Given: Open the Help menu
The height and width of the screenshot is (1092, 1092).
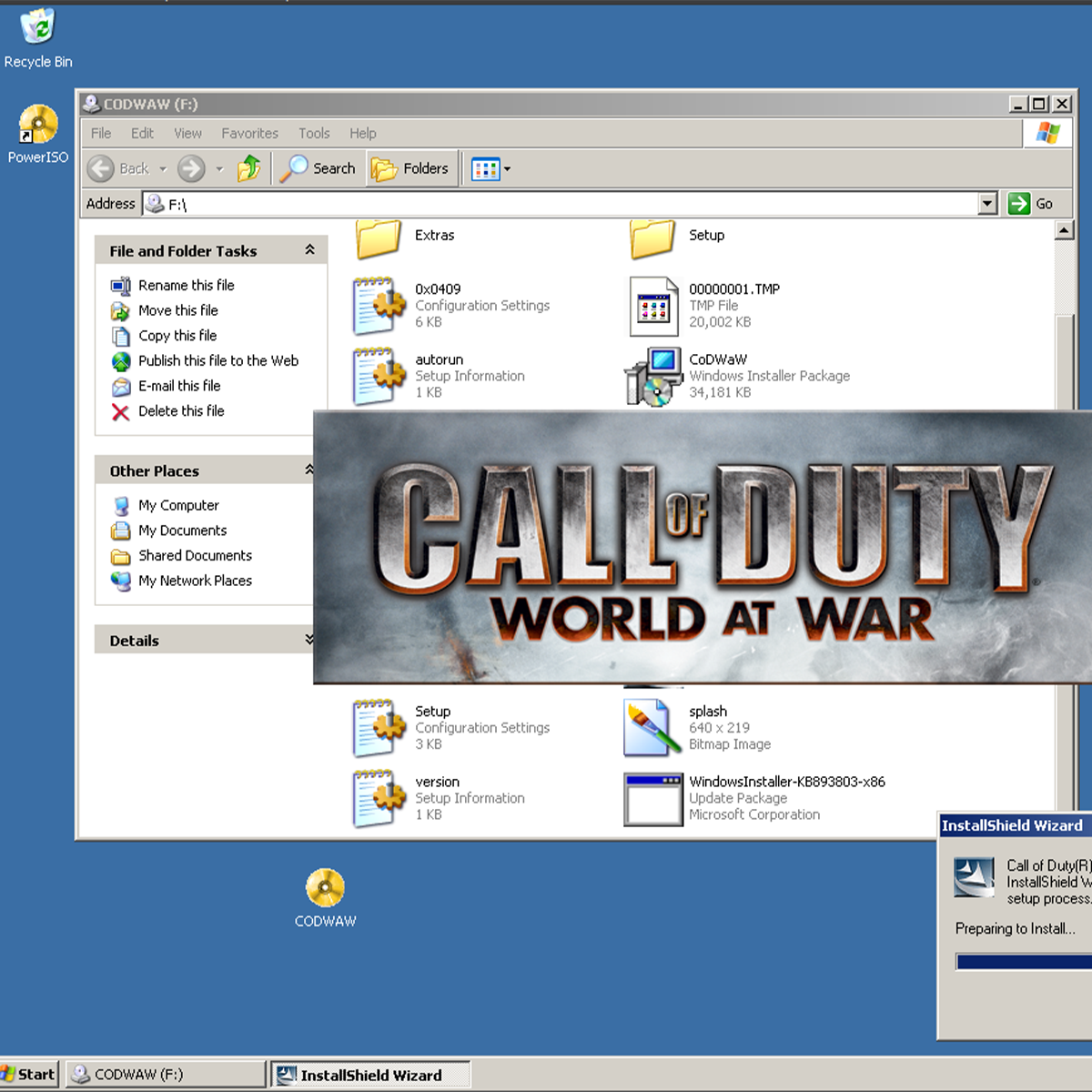Looking at the screenshot, I should tap(363, 133).
